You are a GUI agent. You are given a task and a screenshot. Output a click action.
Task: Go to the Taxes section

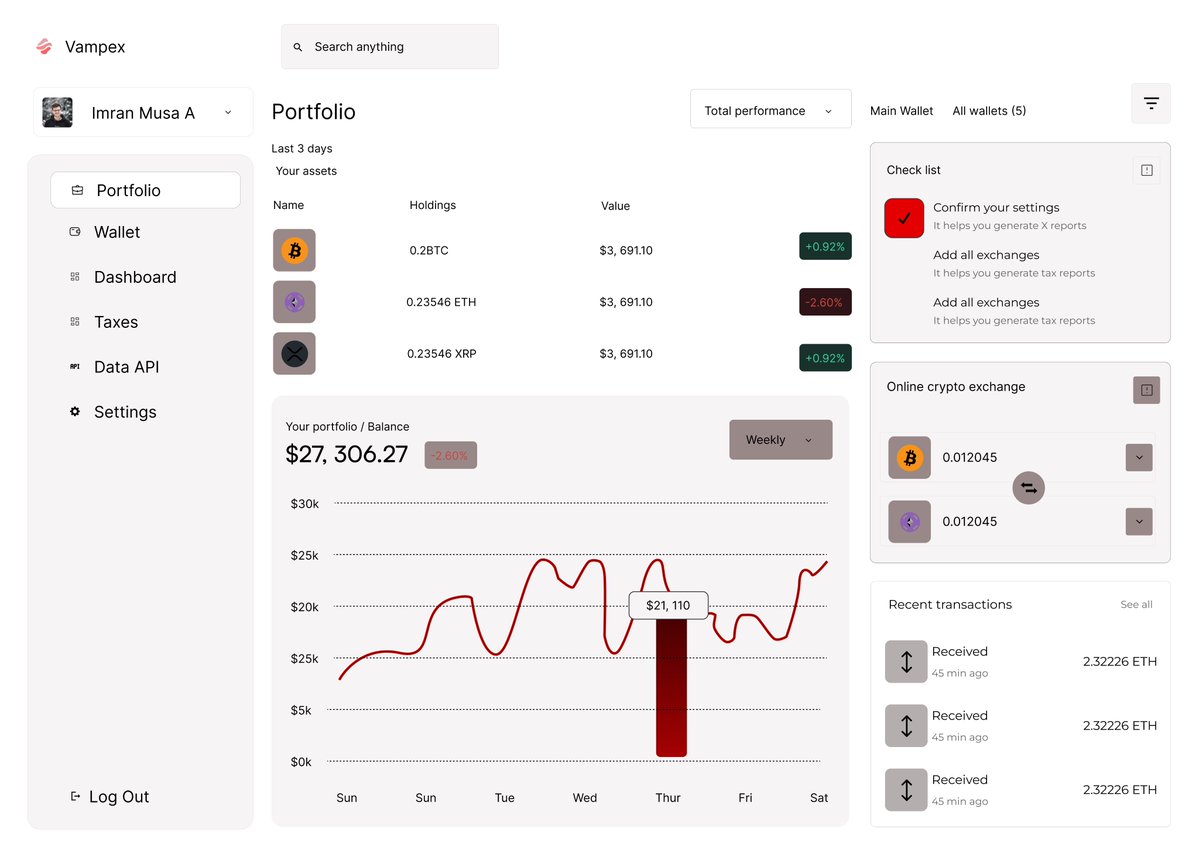pyautogui.click(x=116, y=322)
